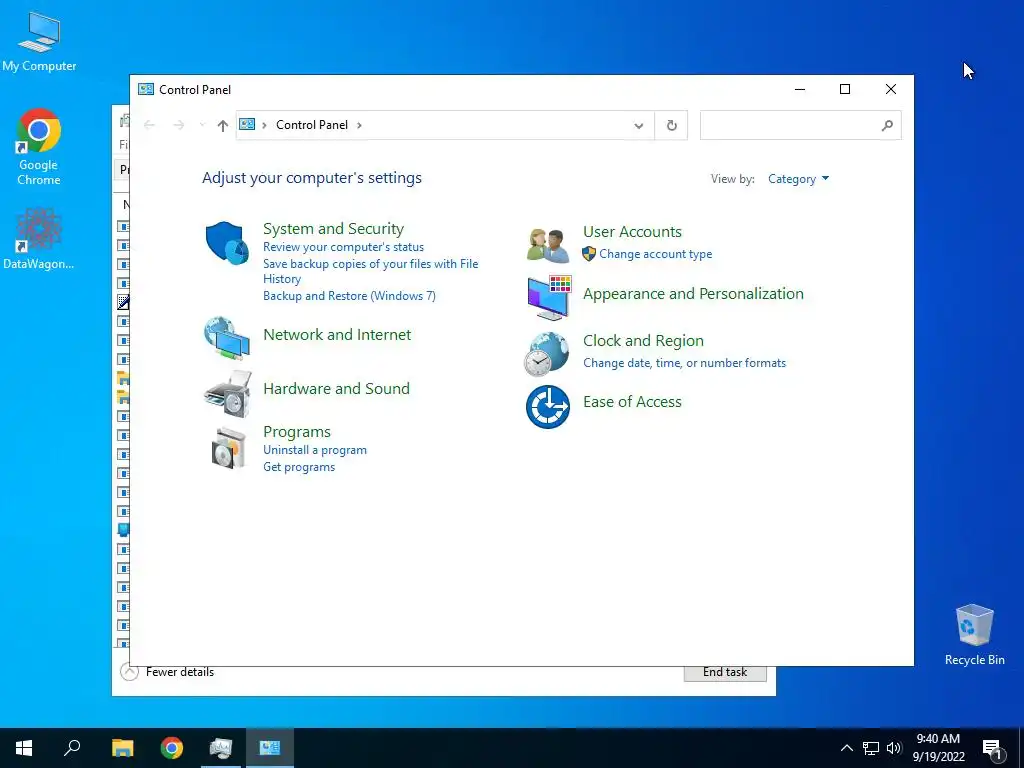
Task: Click the taskbar clock and date
Action: [938, 748]
